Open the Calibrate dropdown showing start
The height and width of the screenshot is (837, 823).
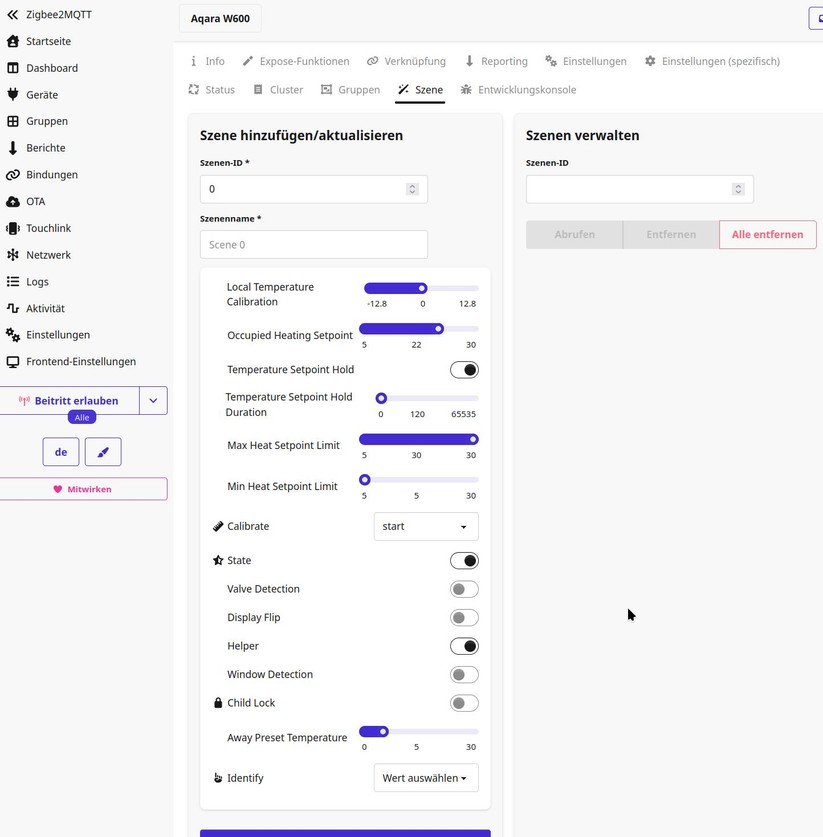[x=425, y=526]
